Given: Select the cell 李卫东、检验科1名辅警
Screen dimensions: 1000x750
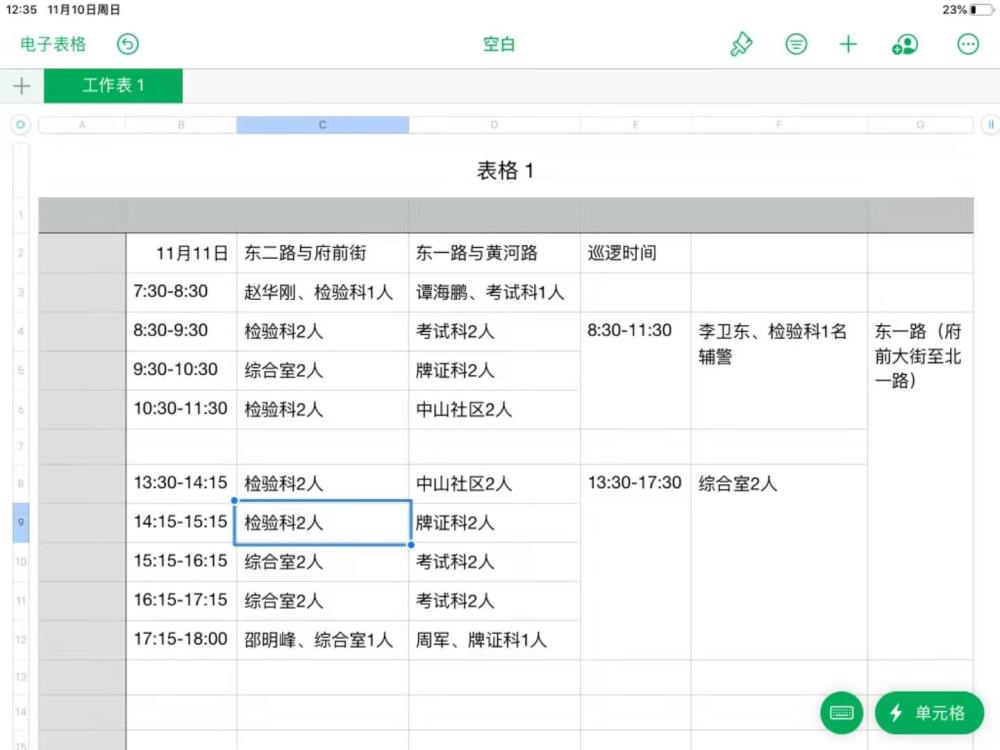Looking at the screenshot, I should (x=779, y=370).
